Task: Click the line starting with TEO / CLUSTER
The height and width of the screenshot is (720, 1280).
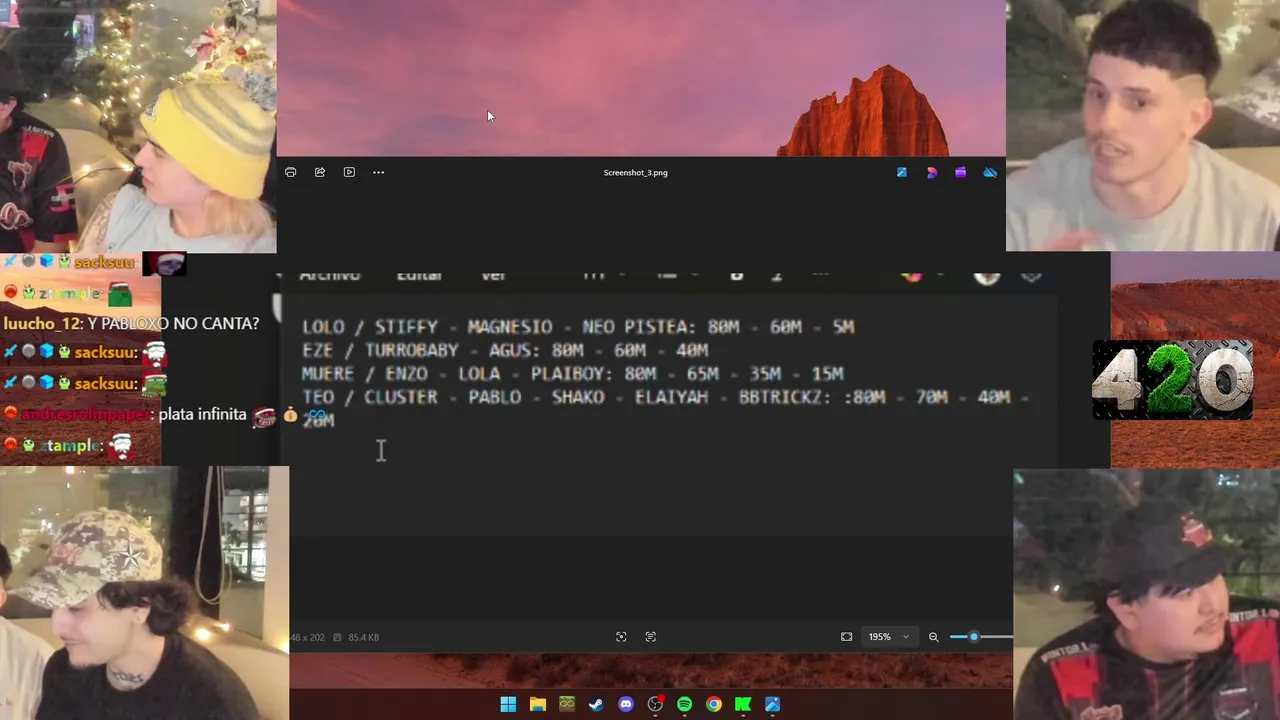Action: pos(666,397)
